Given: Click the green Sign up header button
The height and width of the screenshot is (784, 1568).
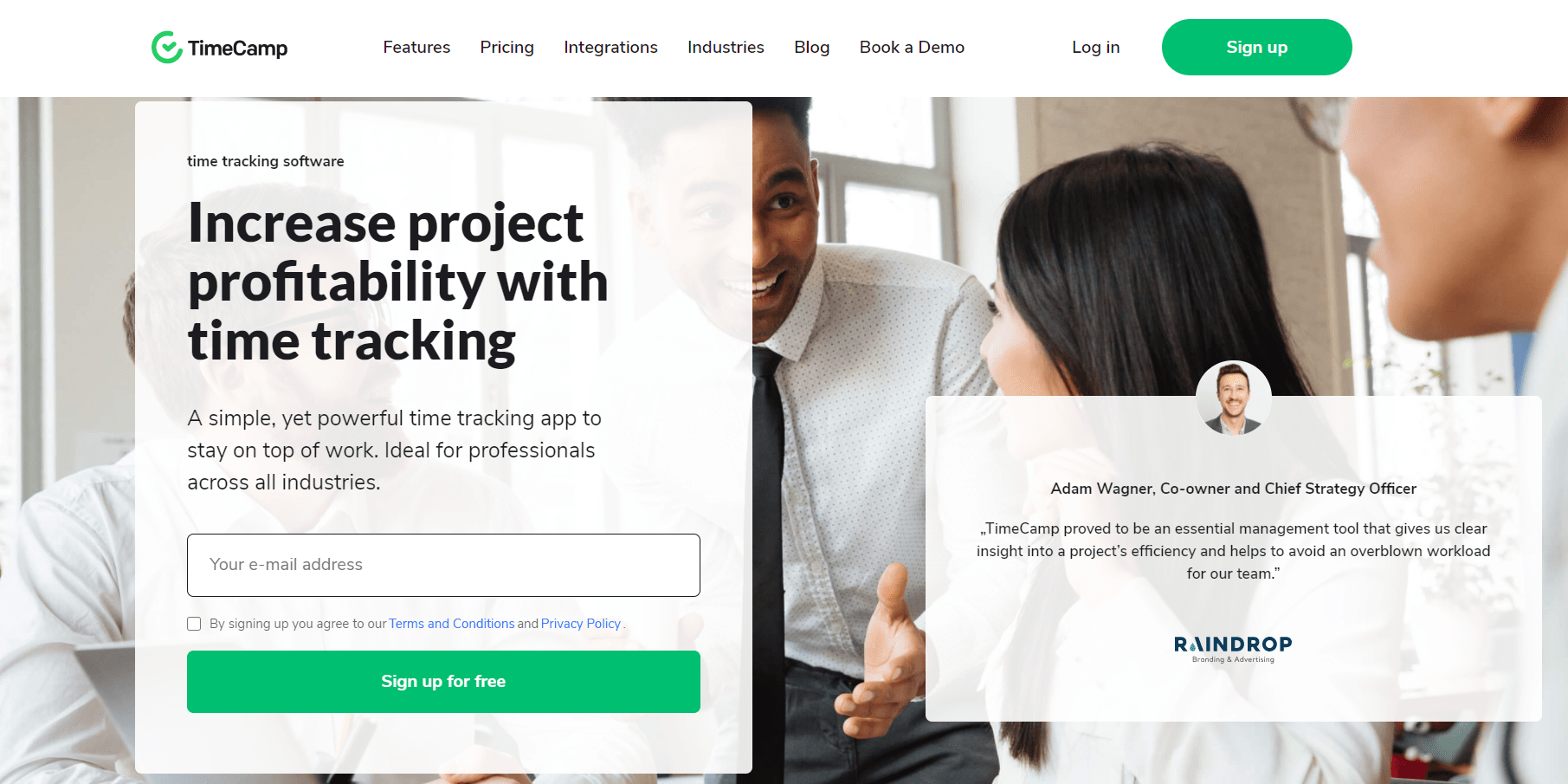Looking at the screenshot, I should click(1256, 47).
